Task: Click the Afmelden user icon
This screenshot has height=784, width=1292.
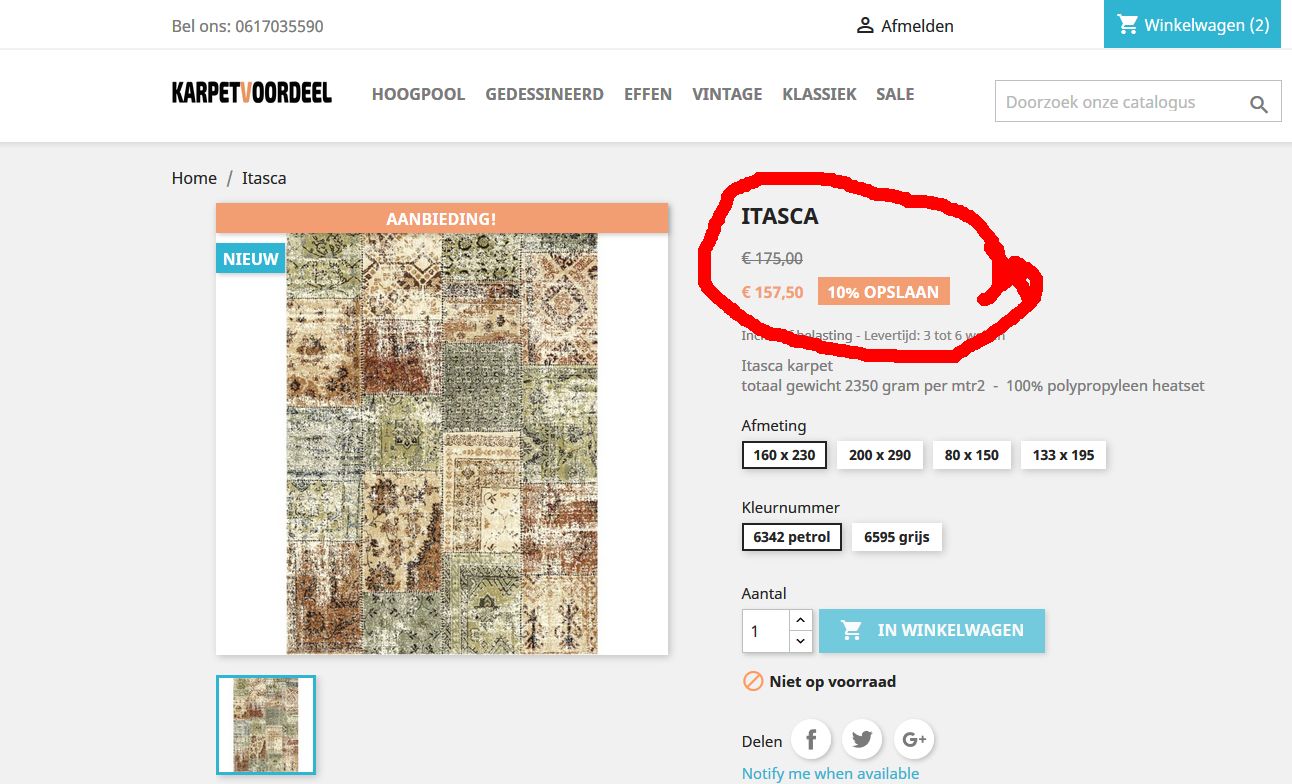Action: pyautogui.click(x=865, y=25)
